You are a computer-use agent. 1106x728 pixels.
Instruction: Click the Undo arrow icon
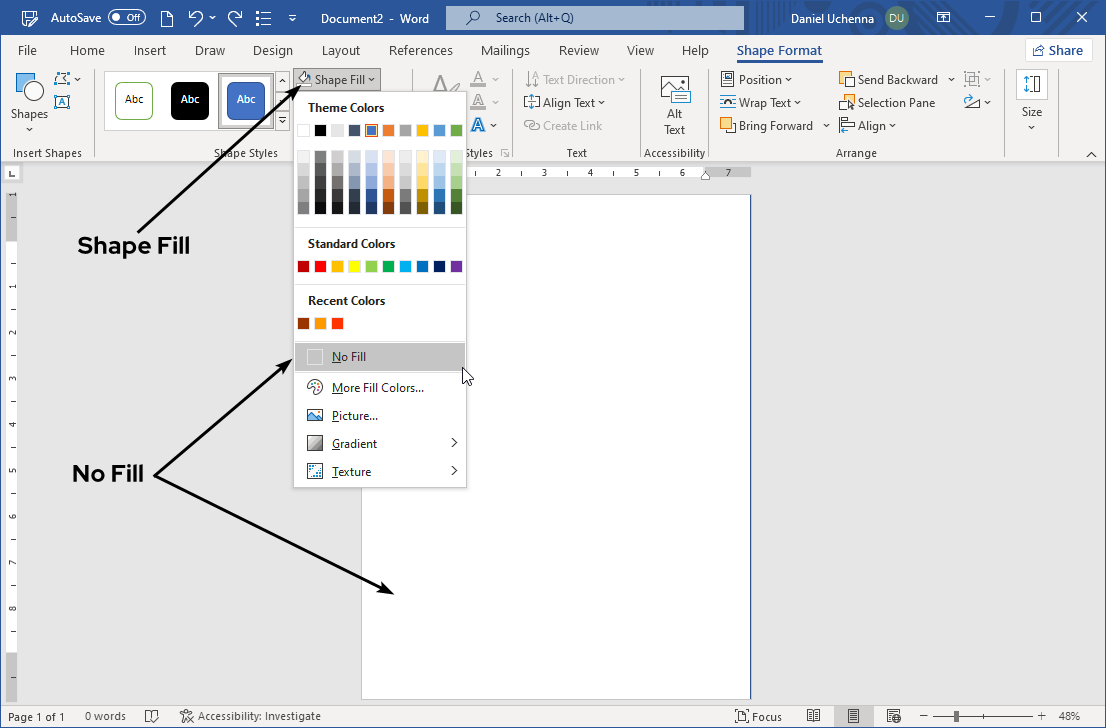(x=196, y=18)
